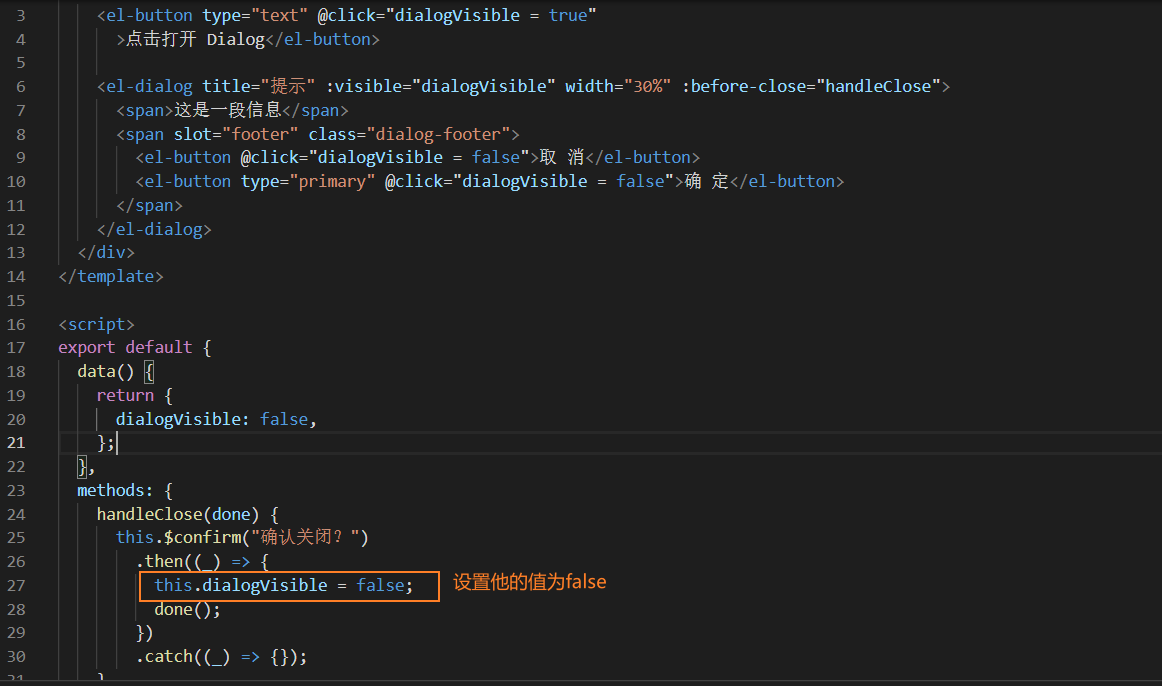Place cursor after "};" on line 21

(116, 443)
